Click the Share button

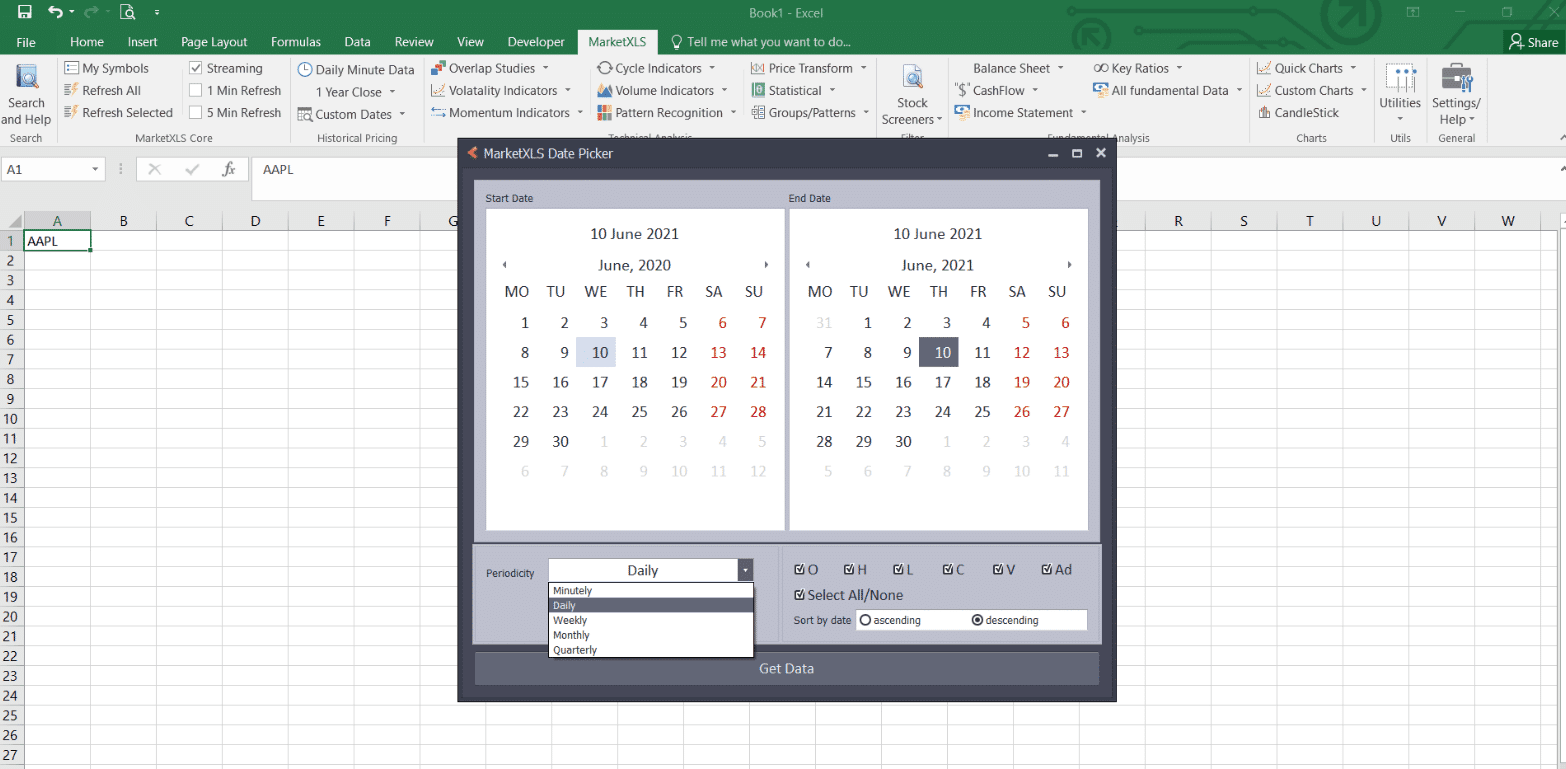(x=1534, y=42)
